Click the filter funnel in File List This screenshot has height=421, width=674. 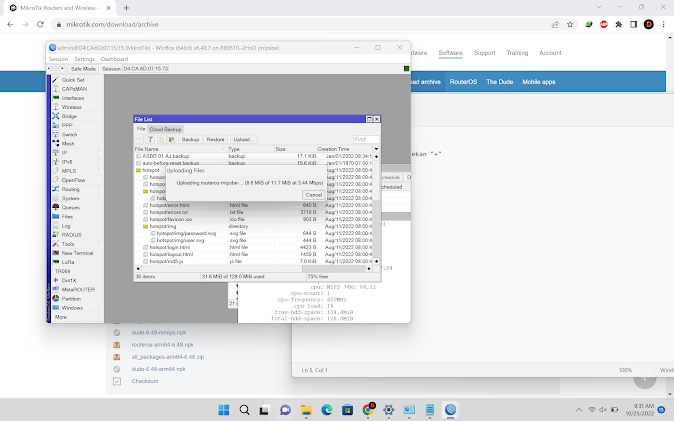150,139
